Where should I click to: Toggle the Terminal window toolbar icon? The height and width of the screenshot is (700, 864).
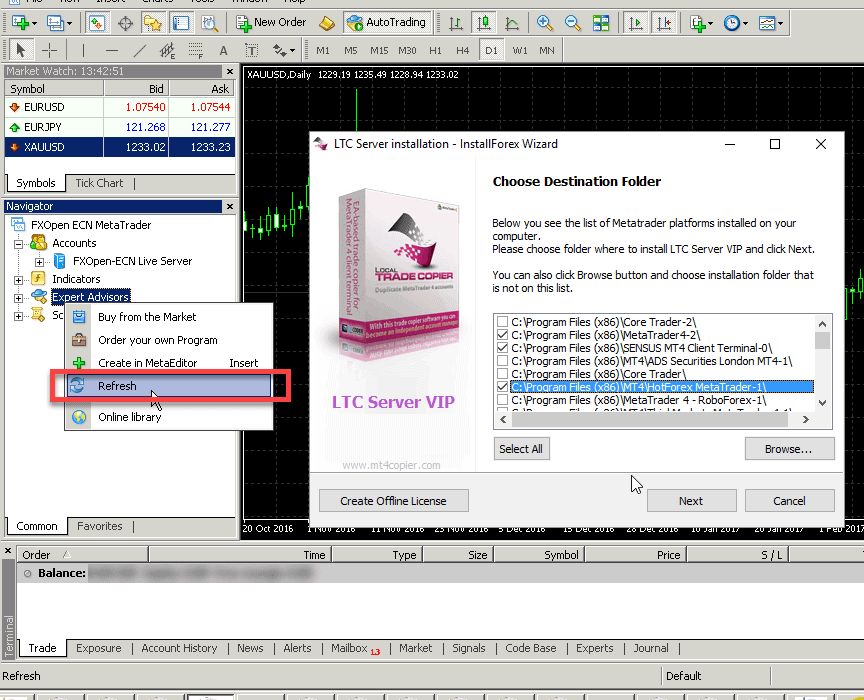tap(181, 23)
